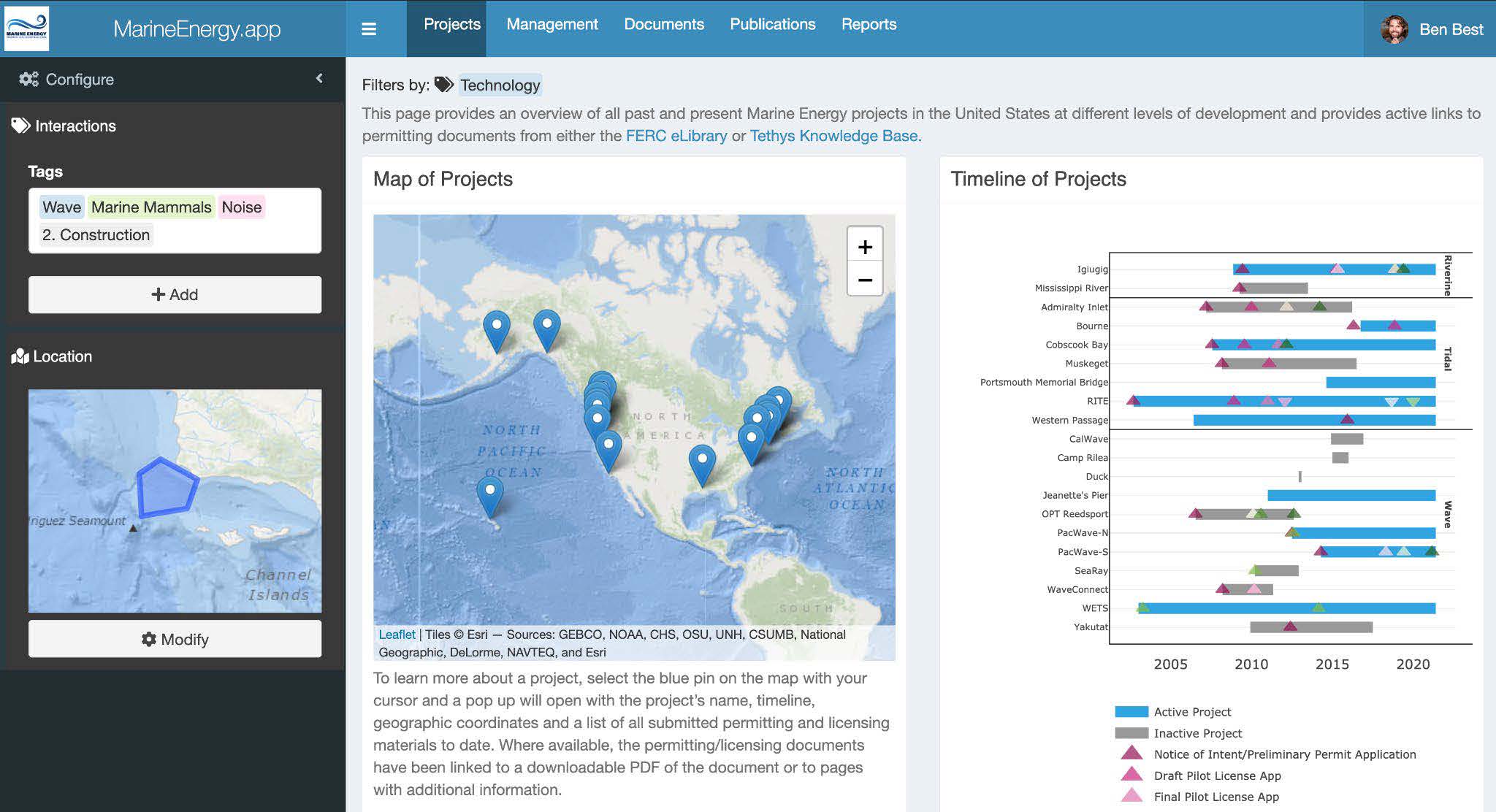1496x812 pixels.
Task: Click the Marine Energy logo
Action: pos(26,29)
